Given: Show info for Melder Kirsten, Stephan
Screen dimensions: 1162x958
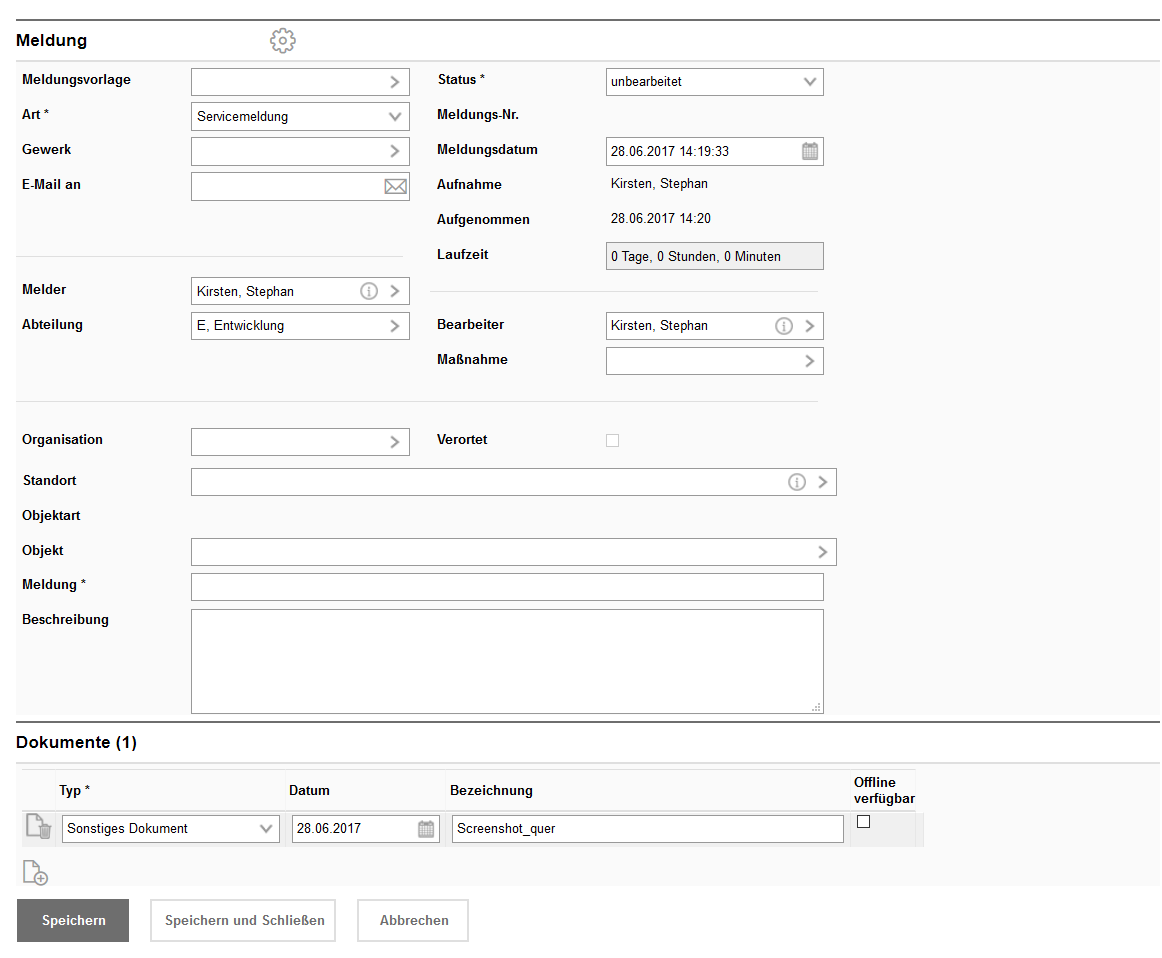Looking at the screenshot, I should 369,291.
